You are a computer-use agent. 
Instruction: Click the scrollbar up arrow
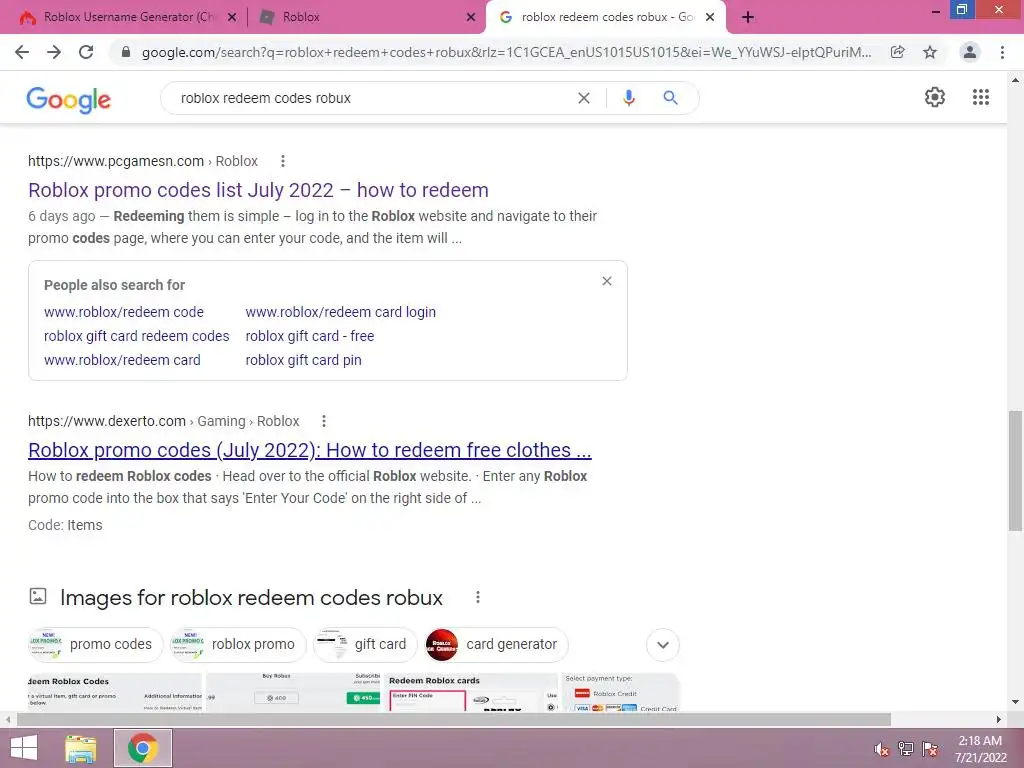(1015, 80)
